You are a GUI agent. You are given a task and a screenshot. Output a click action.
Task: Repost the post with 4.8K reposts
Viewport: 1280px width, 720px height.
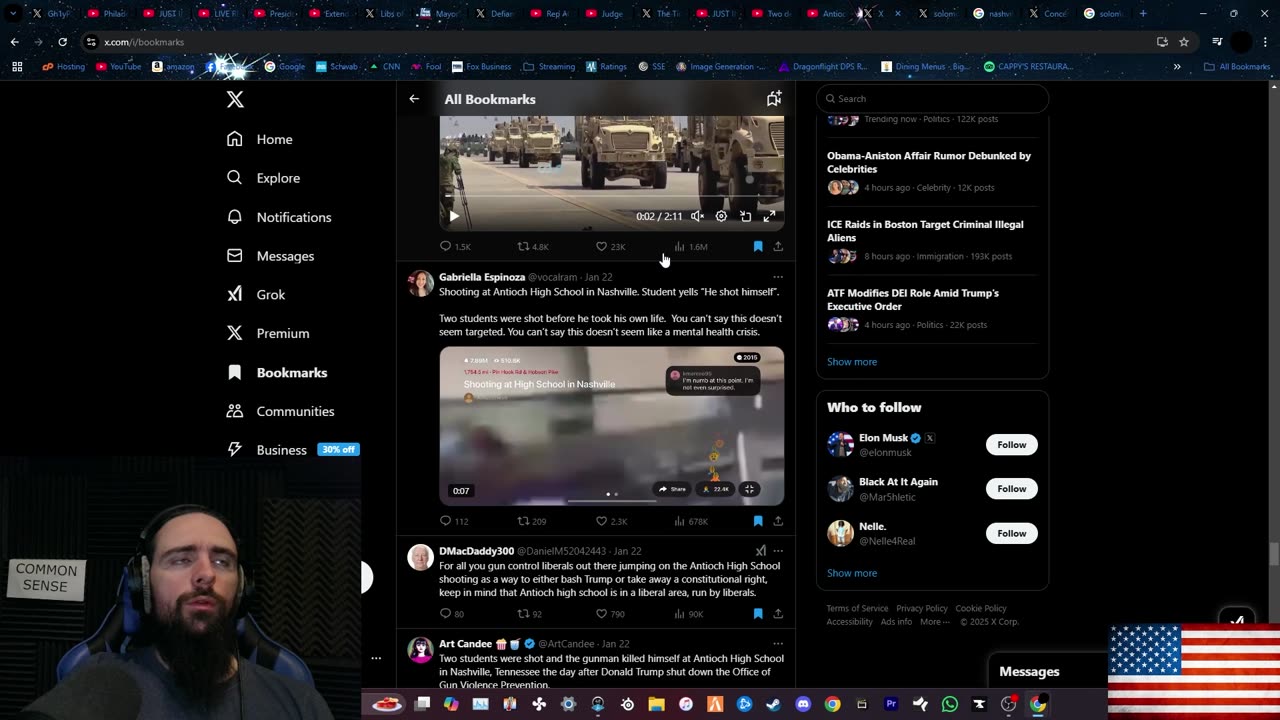click(532, 246)
